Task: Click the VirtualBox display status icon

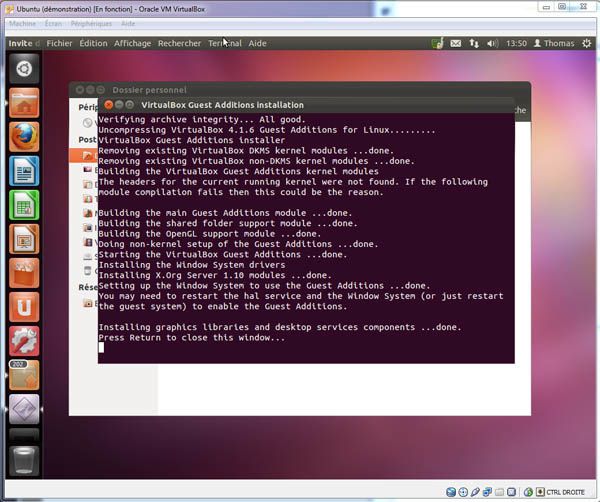Action: click(x=512, y=492)
